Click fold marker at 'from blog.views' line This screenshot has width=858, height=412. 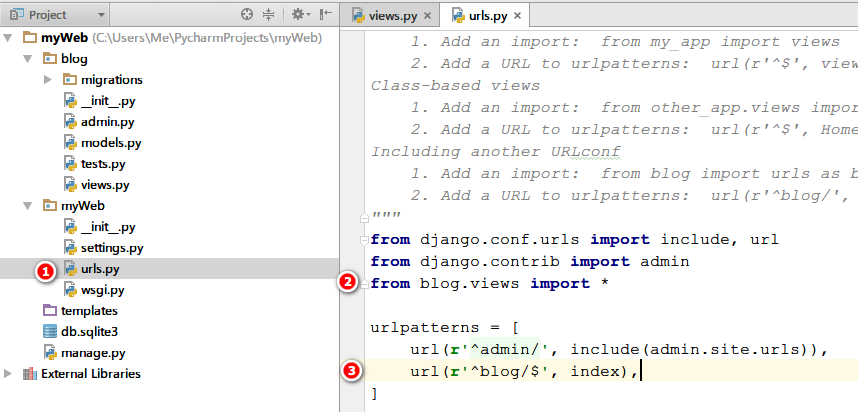click(x=364, y=284)
